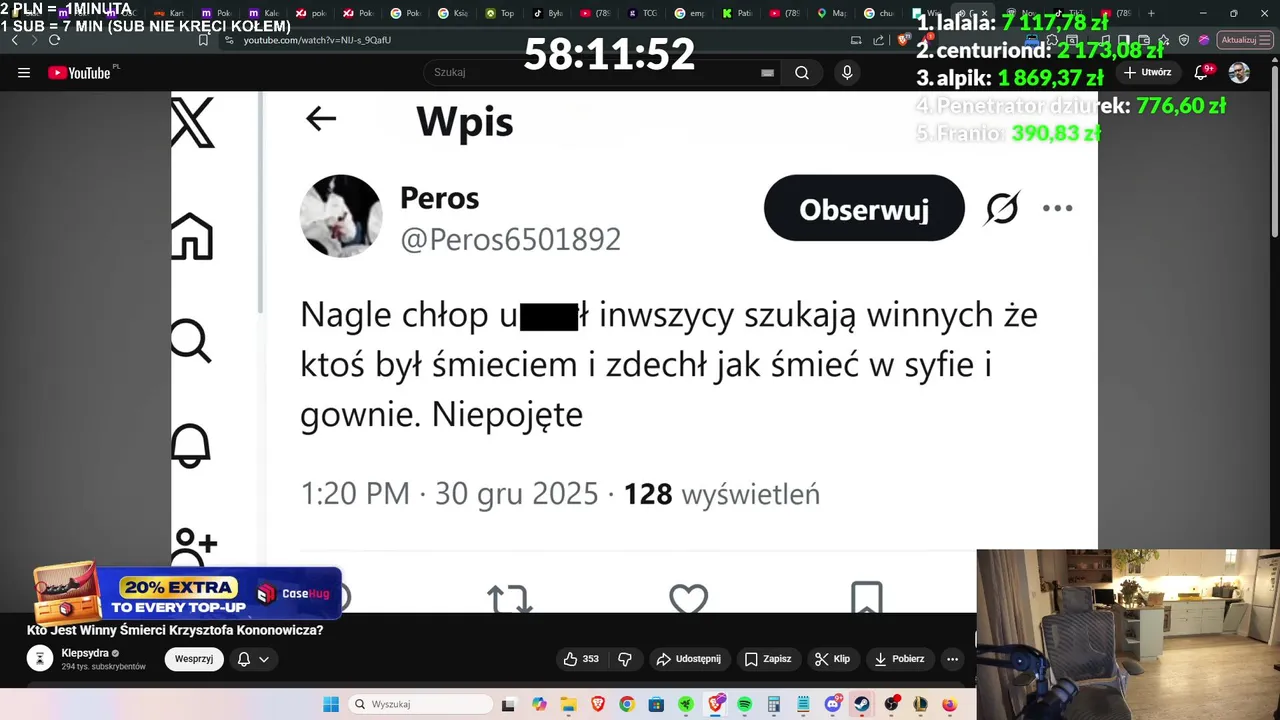Click the heart like icon on the post
1280x720 pixels.
688,598
